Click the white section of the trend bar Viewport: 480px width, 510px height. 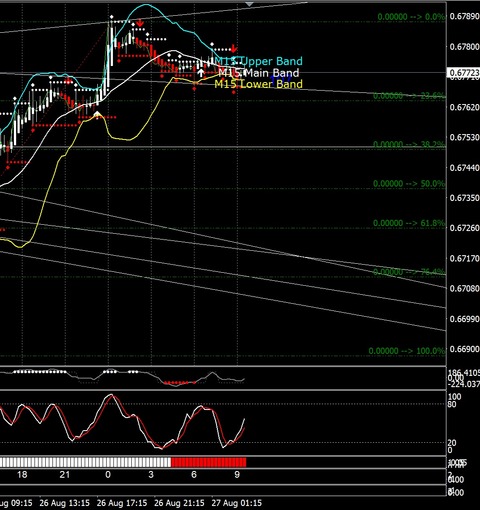pyautogui.click(x=85, y=462)
